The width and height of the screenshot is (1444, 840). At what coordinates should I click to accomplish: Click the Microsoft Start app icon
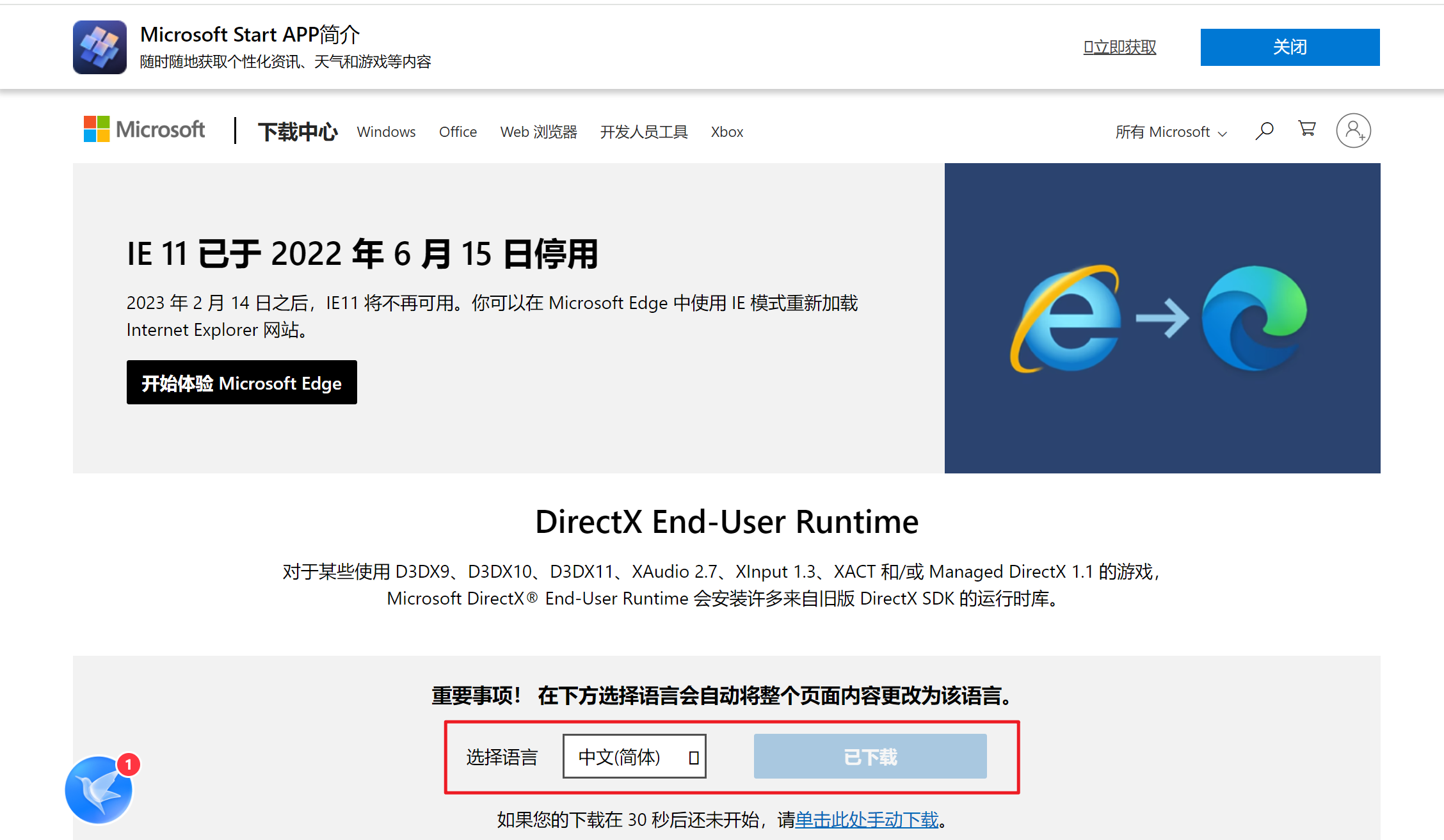100,47
